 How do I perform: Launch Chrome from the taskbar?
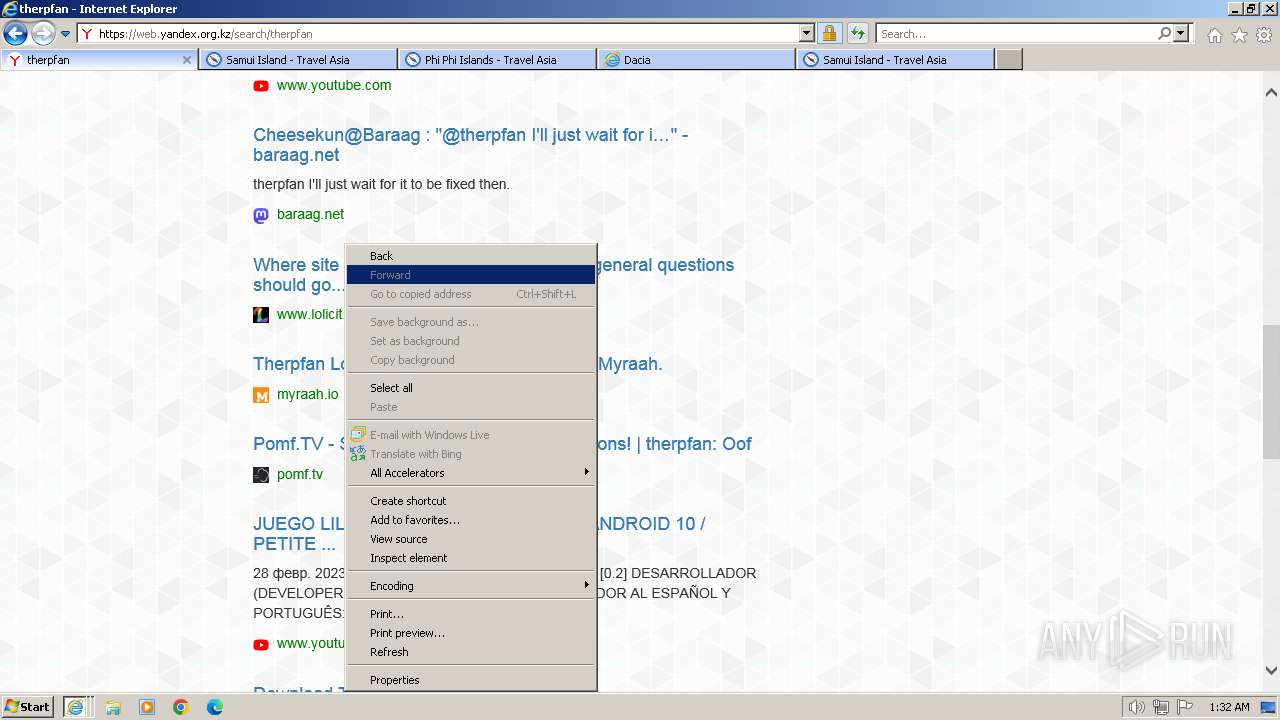(x=181, y=707)
